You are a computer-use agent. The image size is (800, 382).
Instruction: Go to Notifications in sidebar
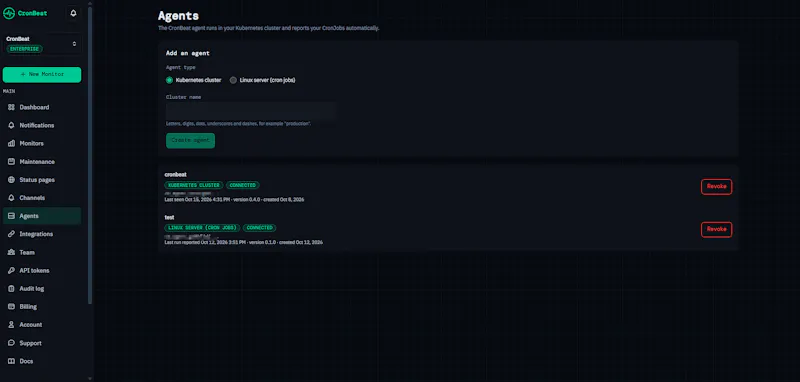tap(42, 125)
